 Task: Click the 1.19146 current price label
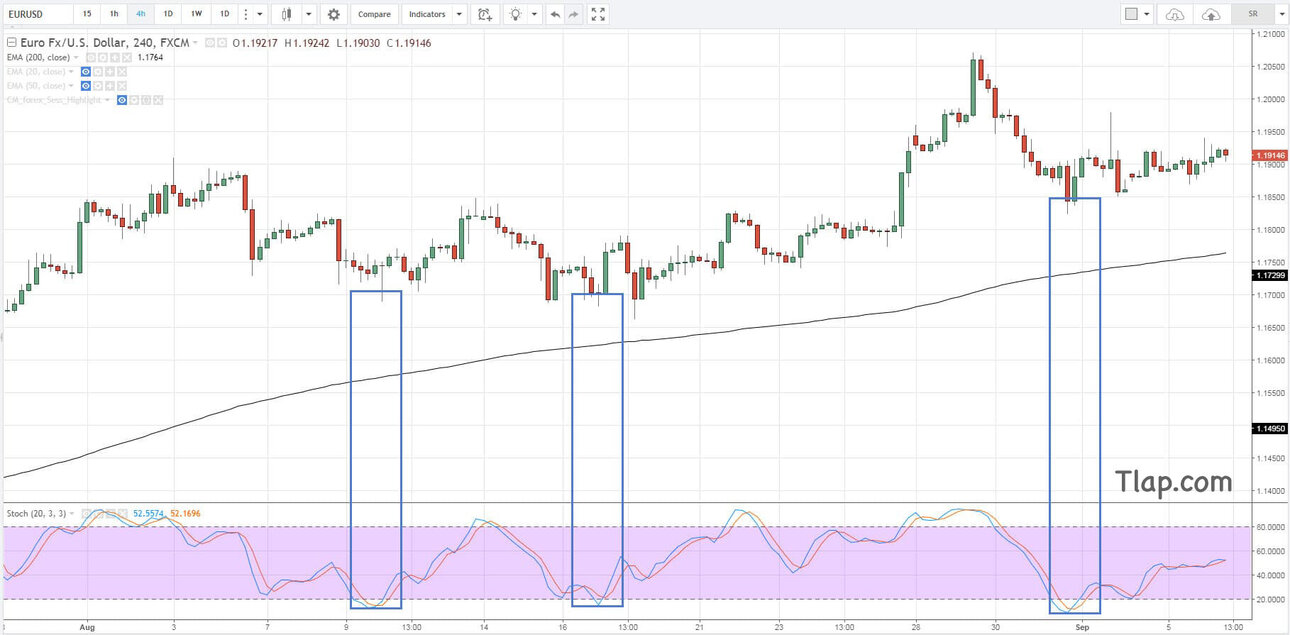[1270, 156]
